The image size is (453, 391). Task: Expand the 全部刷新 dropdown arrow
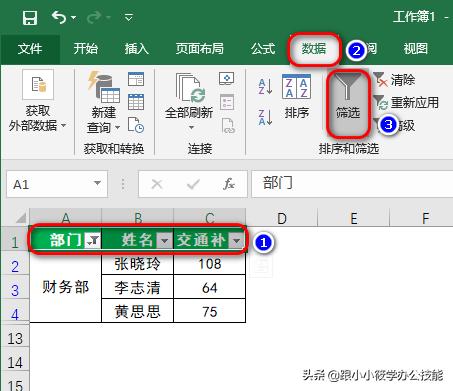[191, 128]
